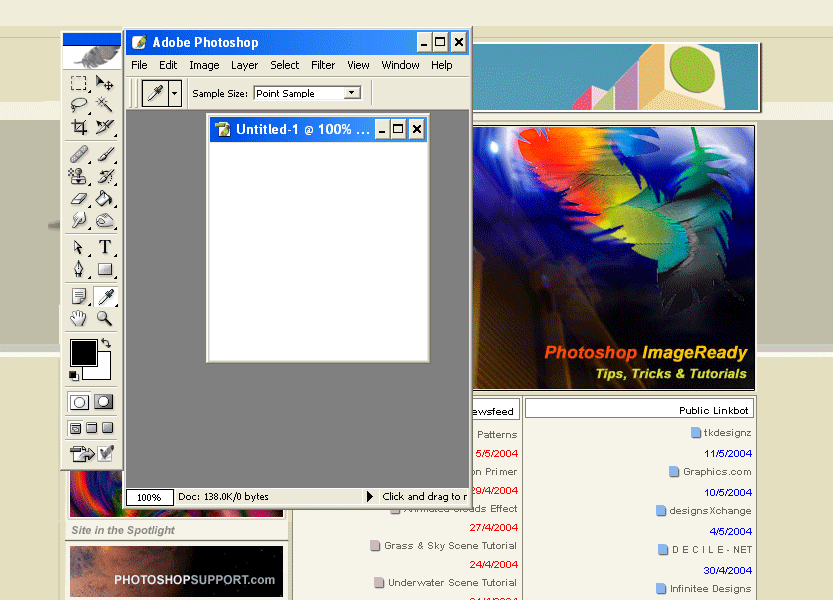Open the Infinitee Designs link
Viewport: 833px width, 600px height.
tap(710, 588)
